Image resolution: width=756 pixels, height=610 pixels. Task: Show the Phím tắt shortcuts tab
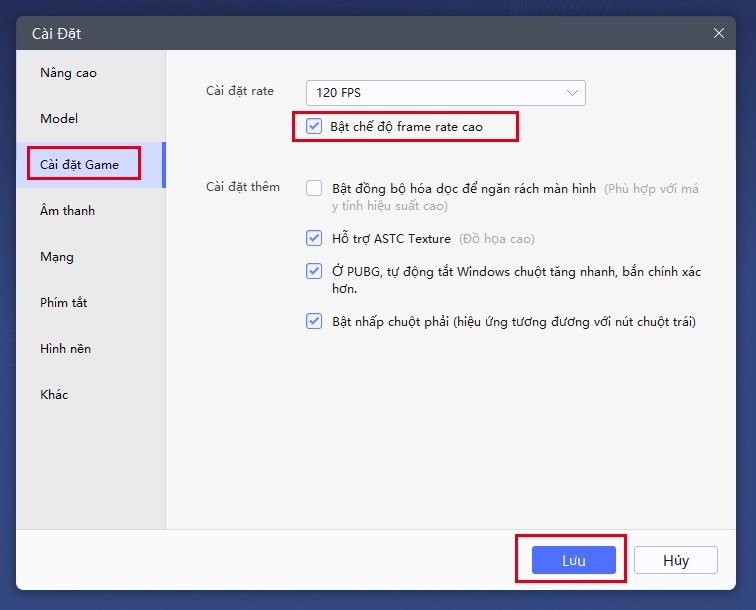[64, 303]
